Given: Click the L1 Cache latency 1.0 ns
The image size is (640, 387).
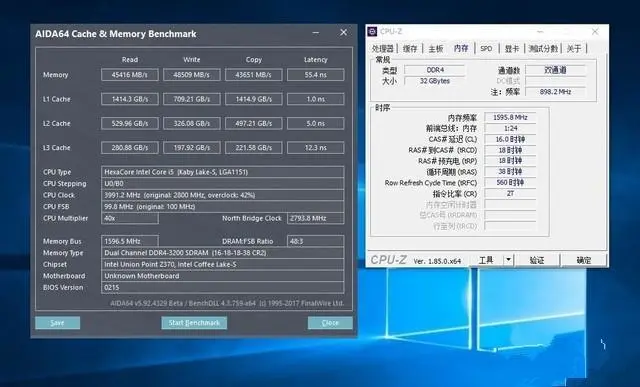Looking at the screenshot, I should [316, 99].
